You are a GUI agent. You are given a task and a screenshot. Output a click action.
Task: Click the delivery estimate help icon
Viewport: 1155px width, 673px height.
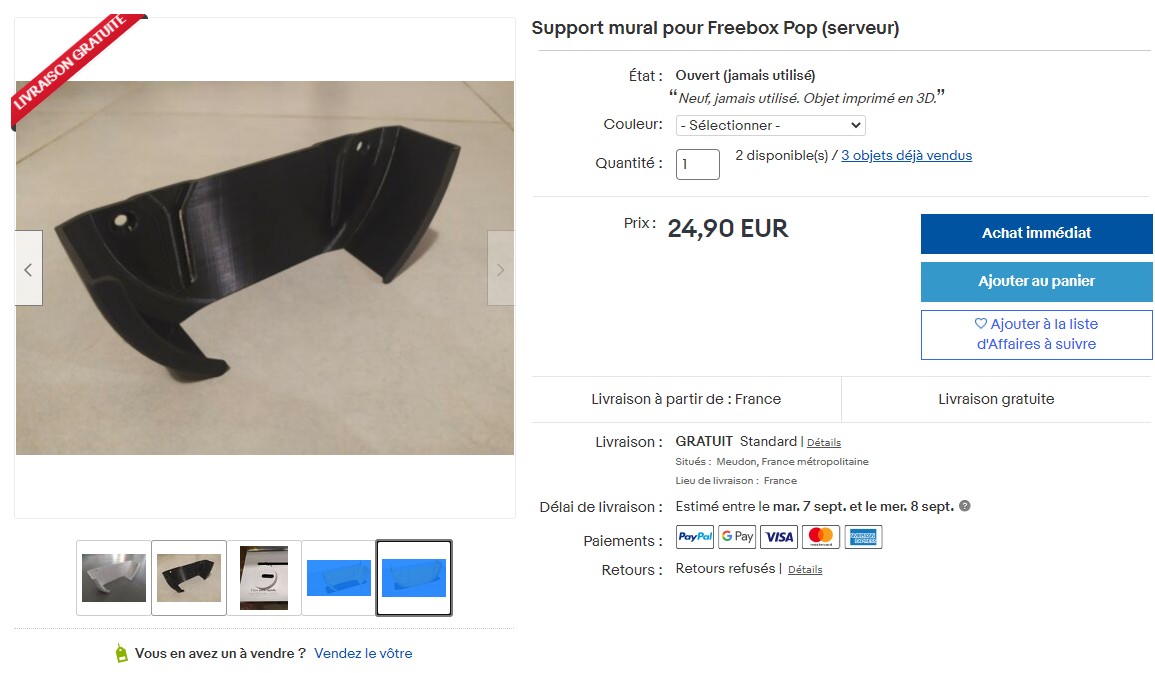pyautogui.click(x=965, y=506)
